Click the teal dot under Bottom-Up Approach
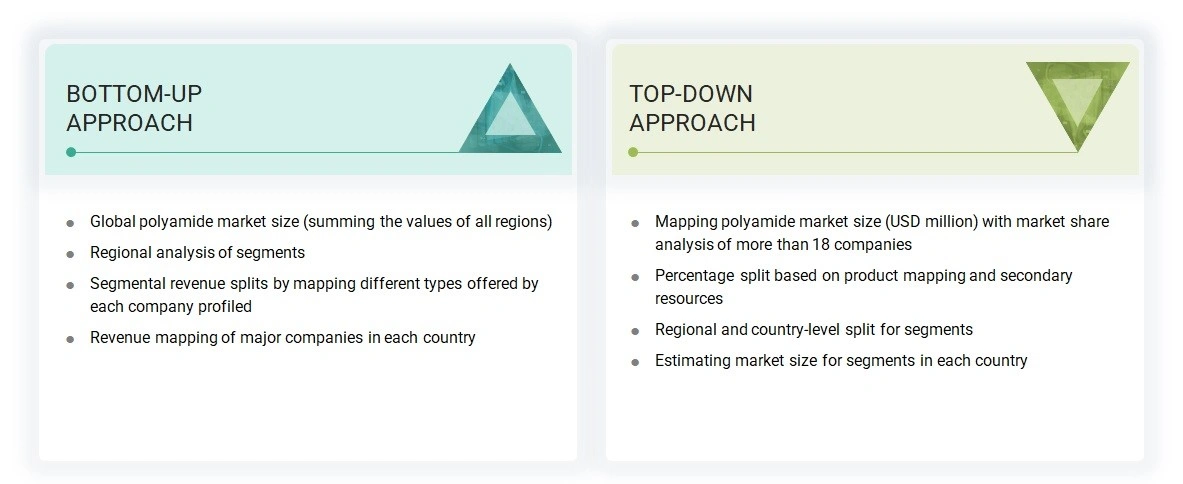Viewport: 1183px width, 484px height. click(x=71, y=152)
